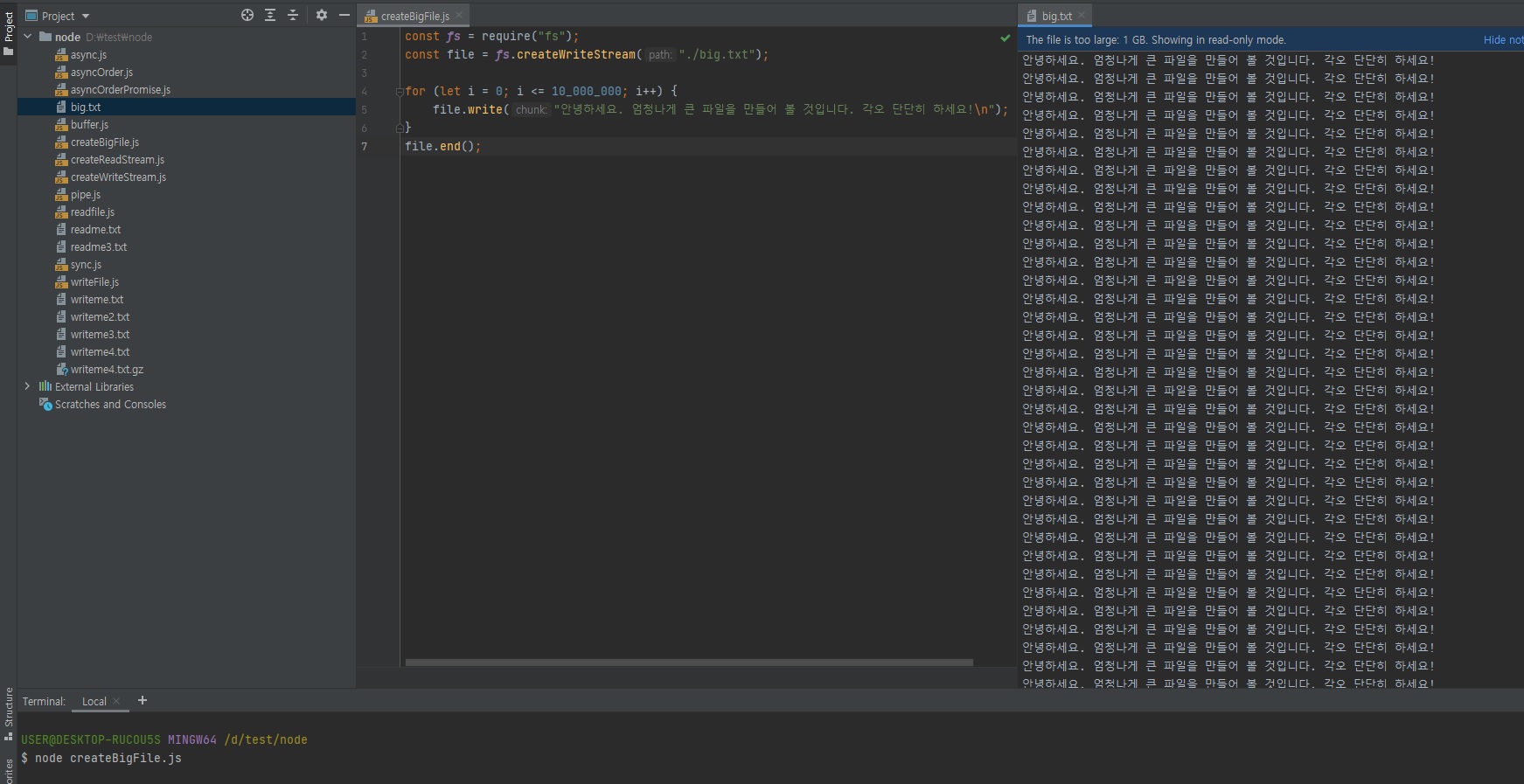The height and width of the screenshot is (784, 1524).
Task: Click the 'node createBigFile.js' terminal command
Action: 108,759
